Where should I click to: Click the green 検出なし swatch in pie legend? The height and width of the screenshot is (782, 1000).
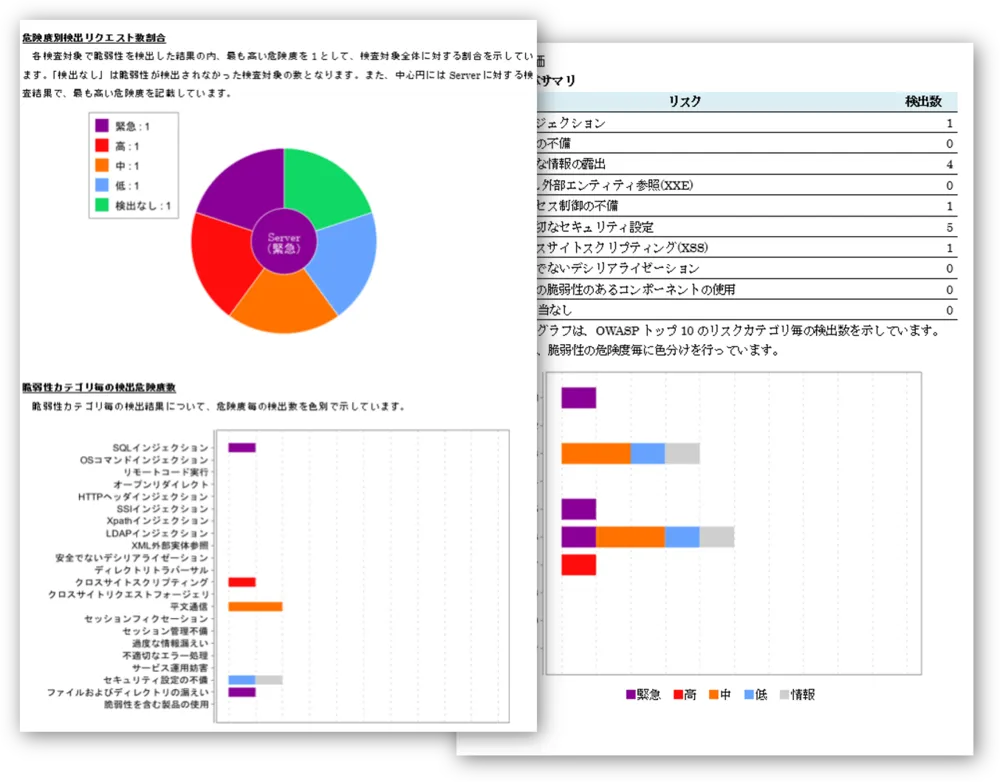(x=102, y=204)
